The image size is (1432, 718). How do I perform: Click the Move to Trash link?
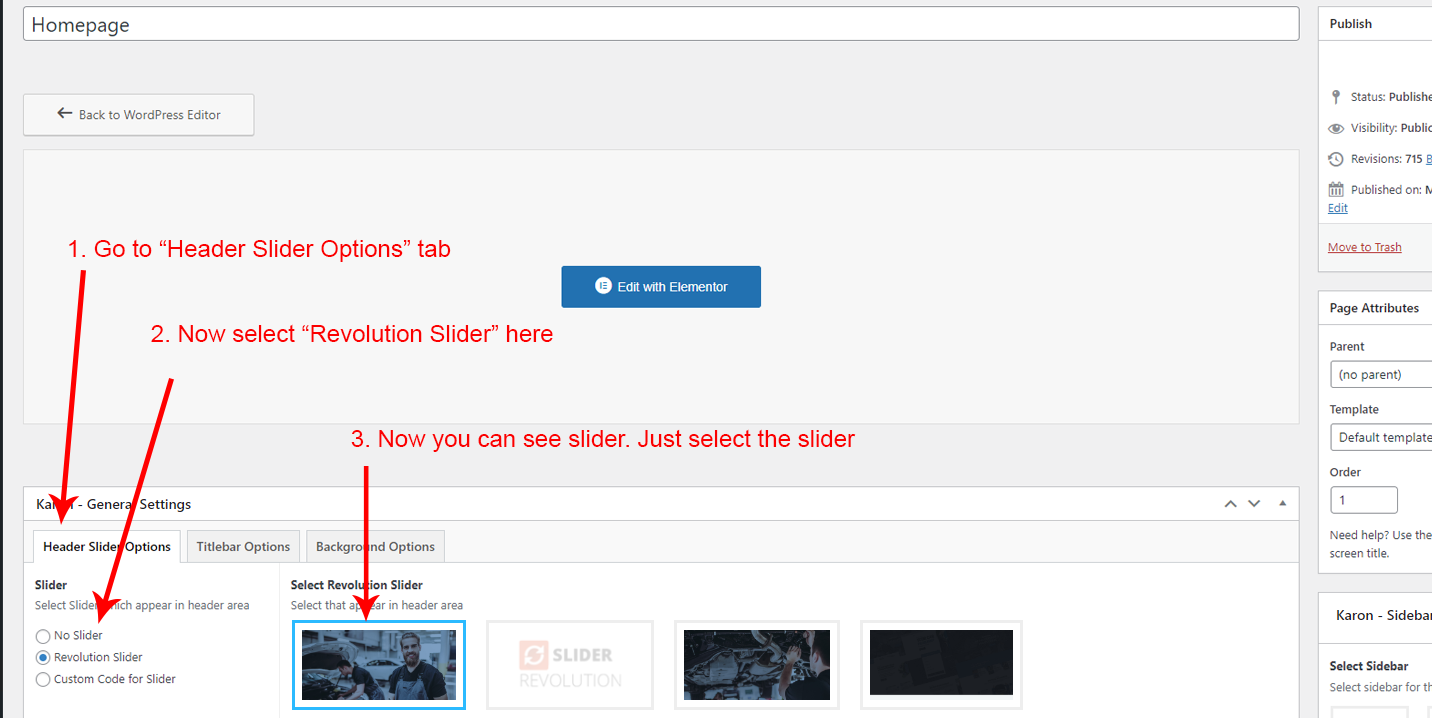click(1364, 247)
